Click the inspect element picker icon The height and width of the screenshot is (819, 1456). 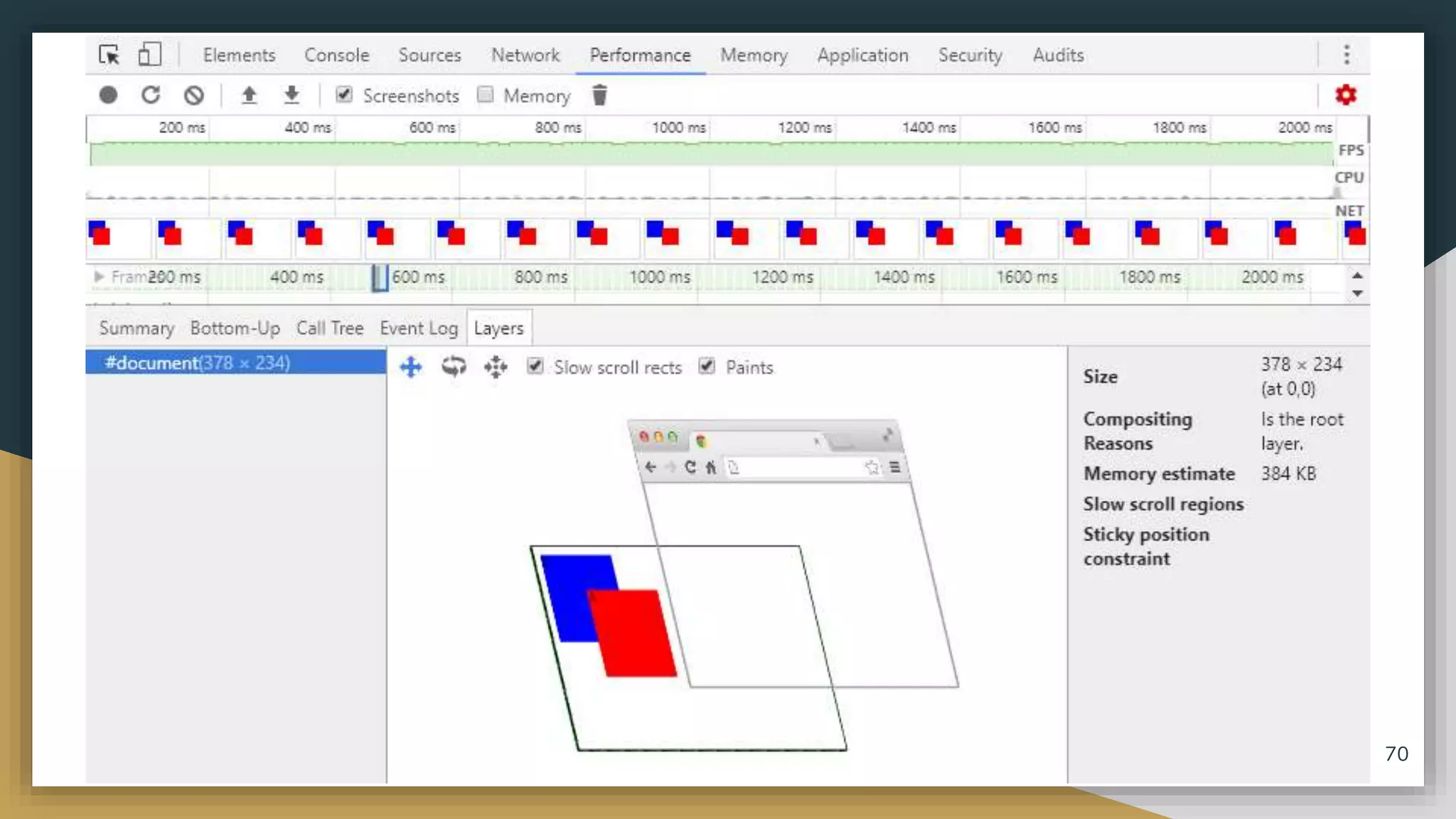[x=109, y=55]
